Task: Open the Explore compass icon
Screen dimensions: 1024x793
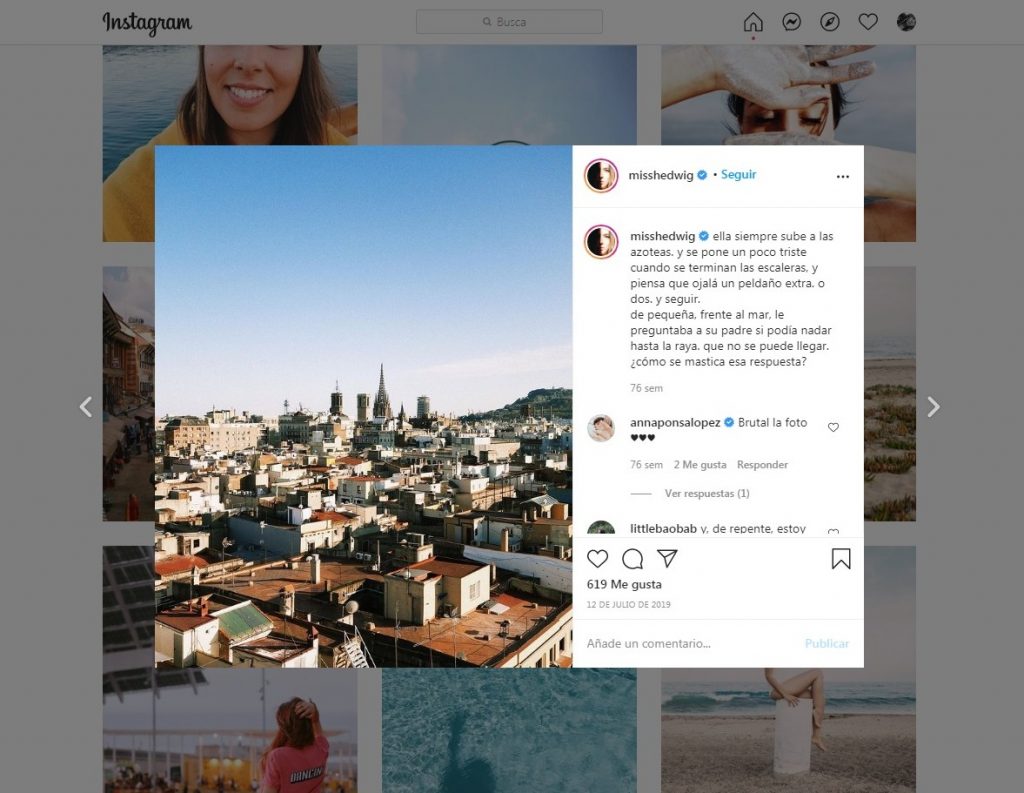Action: coord(829,22)
